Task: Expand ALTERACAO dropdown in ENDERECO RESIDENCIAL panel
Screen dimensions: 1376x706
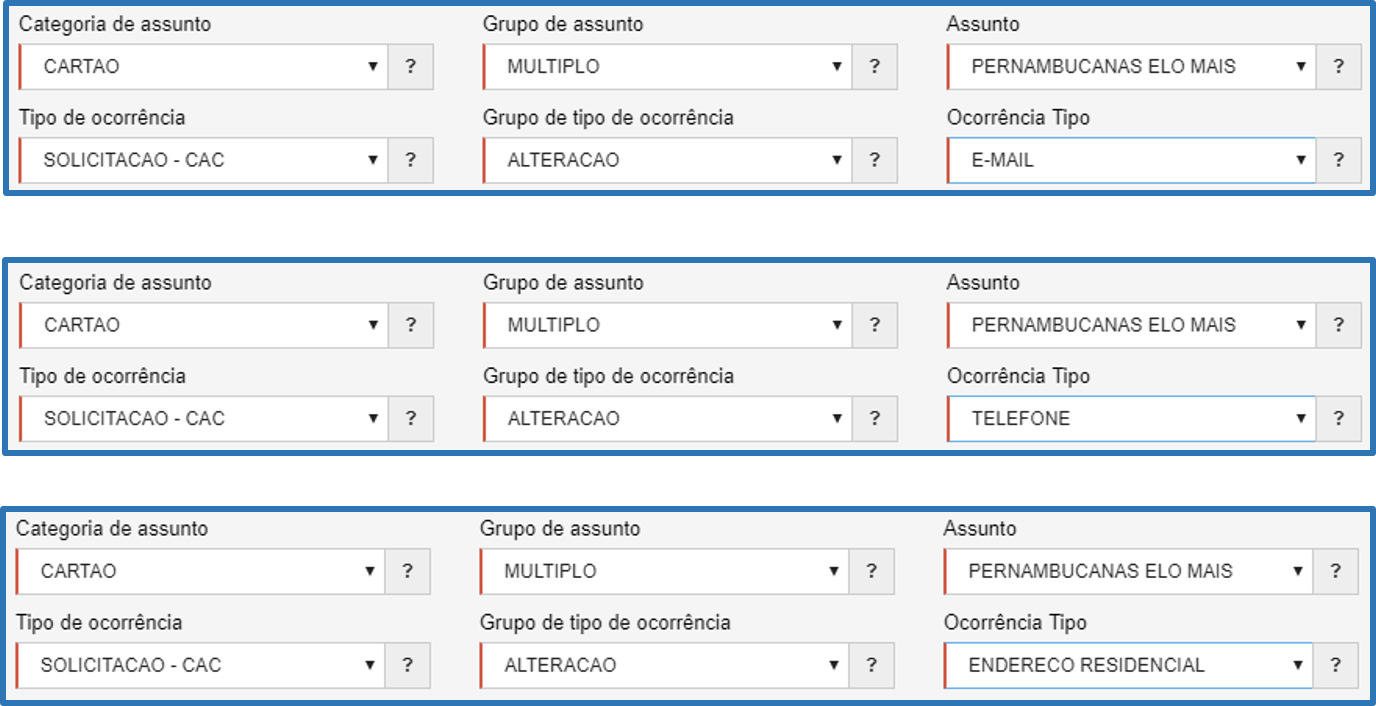Action: click(x=664, y=665)
